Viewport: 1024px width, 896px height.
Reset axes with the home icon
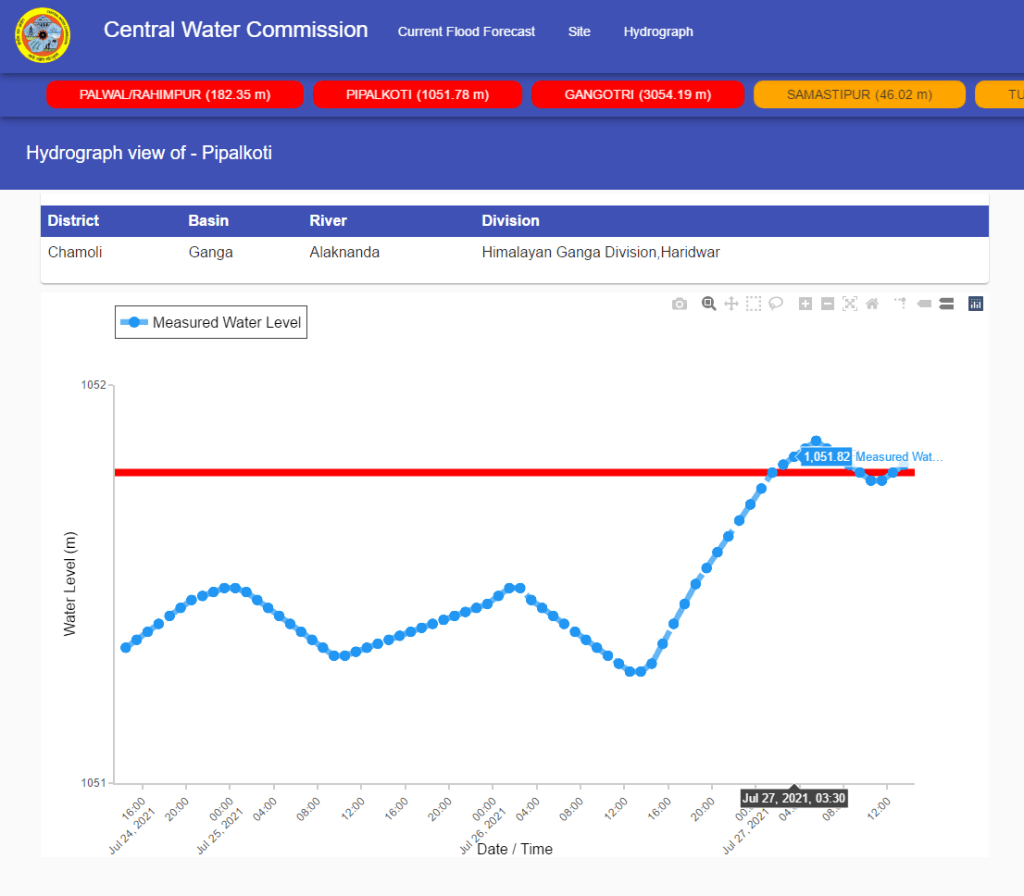pos(872,304)
